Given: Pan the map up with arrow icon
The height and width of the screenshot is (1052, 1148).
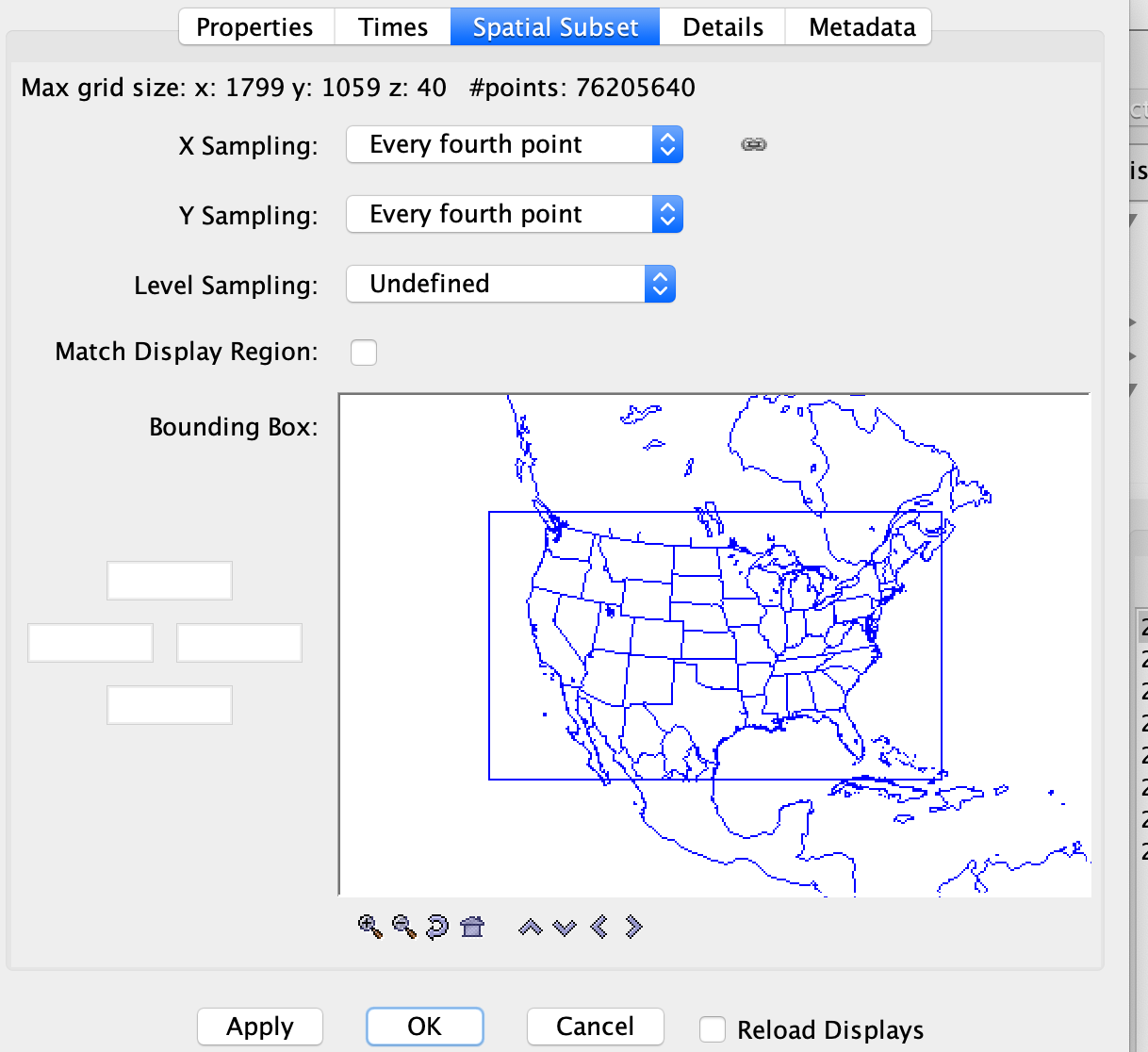Looking at the screenshot, I should (531, 928).
